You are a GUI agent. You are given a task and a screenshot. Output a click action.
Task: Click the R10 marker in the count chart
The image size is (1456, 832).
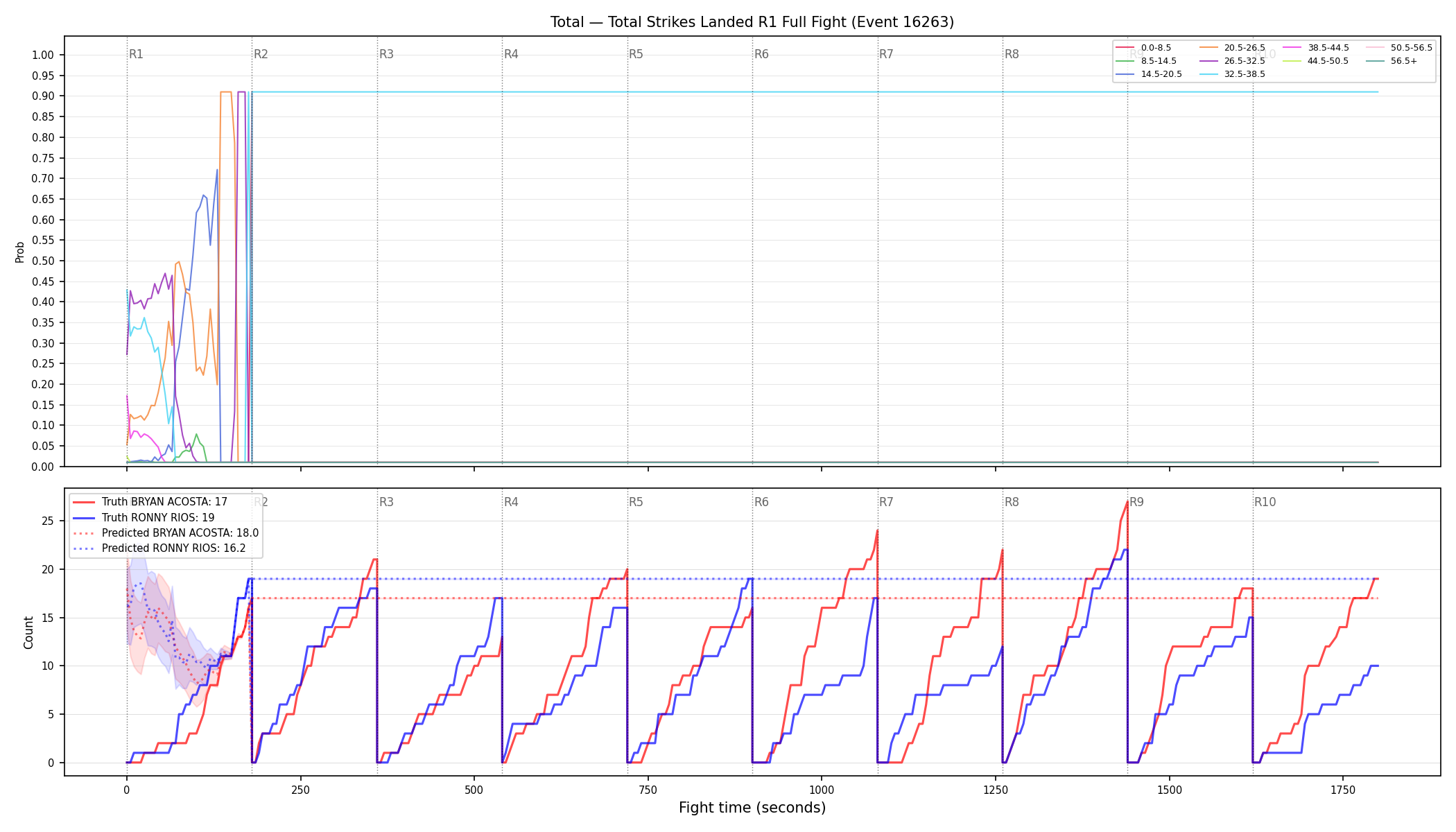[x=1265, y=502]
